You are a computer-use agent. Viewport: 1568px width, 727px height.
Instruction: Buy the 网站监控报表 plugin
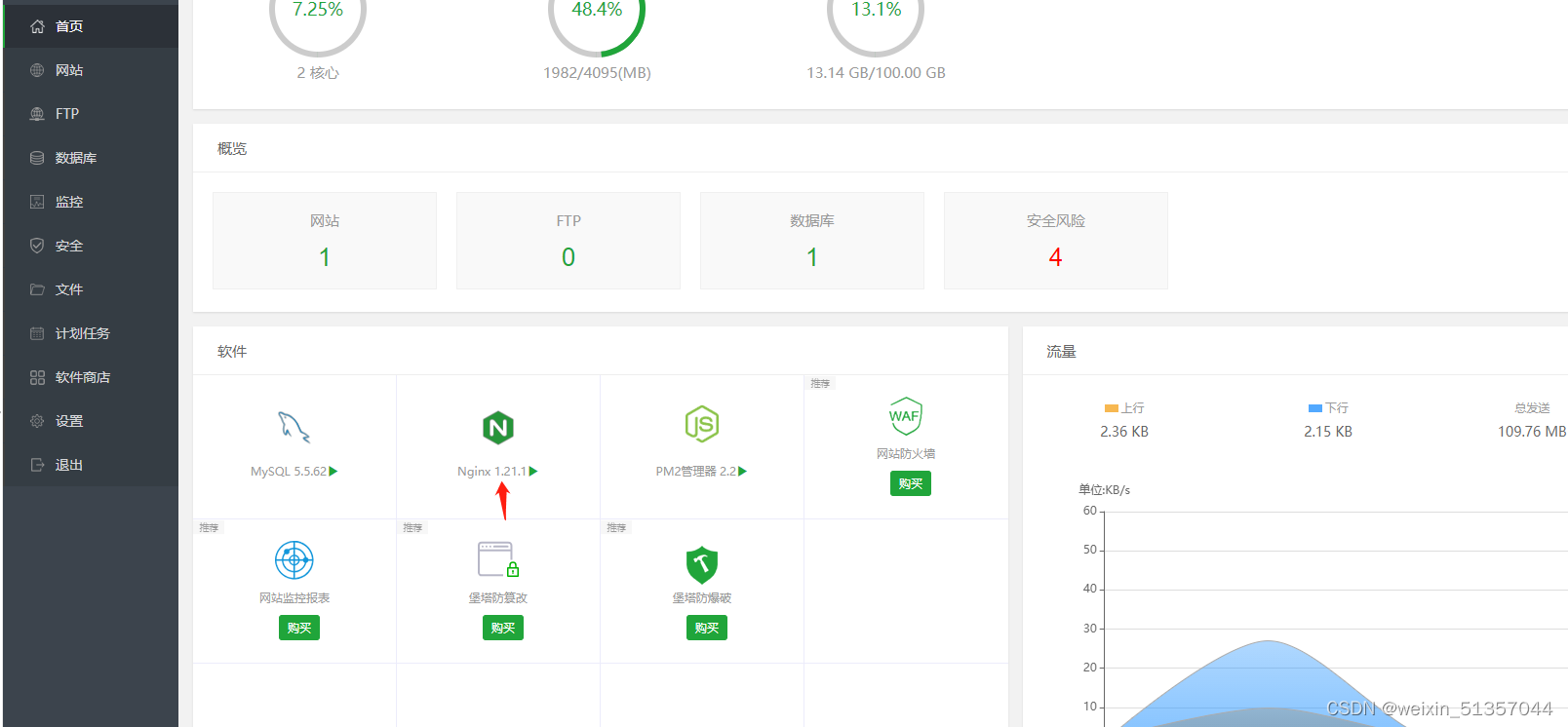pos(299,628)
